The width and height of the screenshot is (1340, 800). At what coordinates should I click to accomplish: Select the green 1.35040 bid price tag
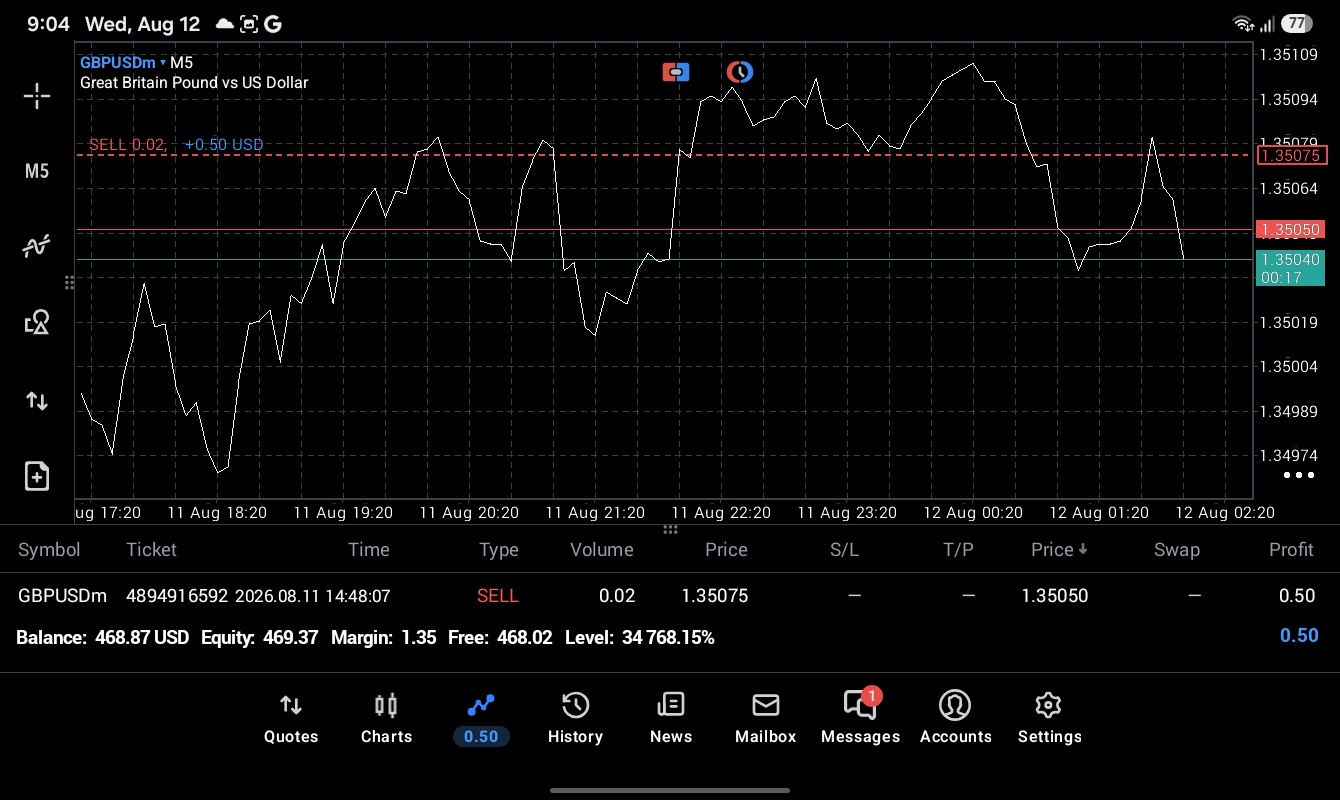(x=1290, y=268)
